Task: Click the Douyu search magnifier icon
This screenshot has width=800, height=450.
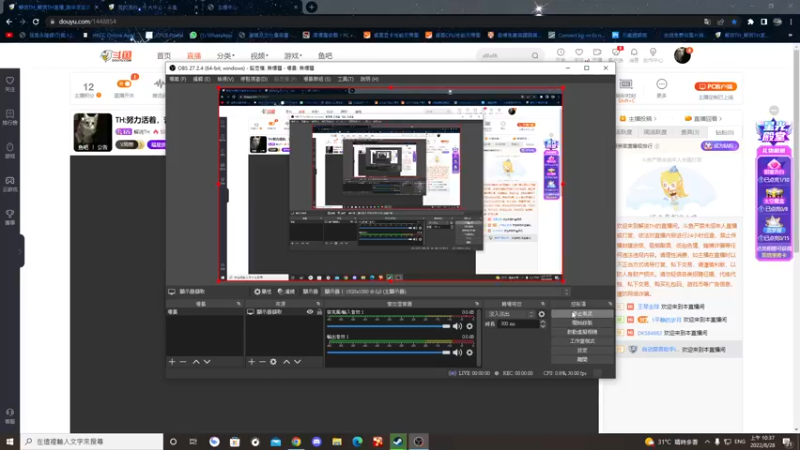Action: pos(535,56)
